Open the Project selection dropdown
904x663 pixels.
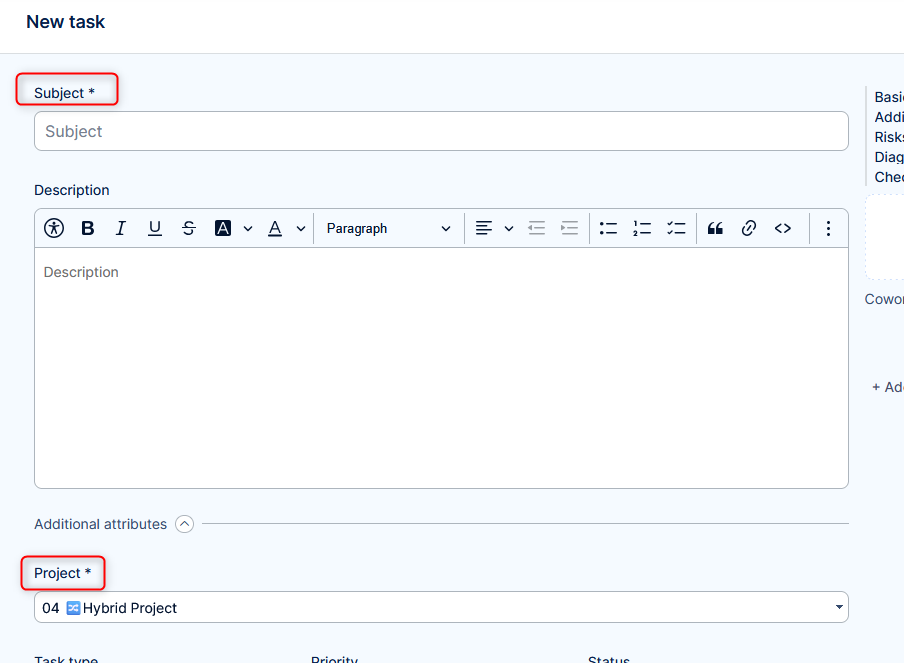441,607
